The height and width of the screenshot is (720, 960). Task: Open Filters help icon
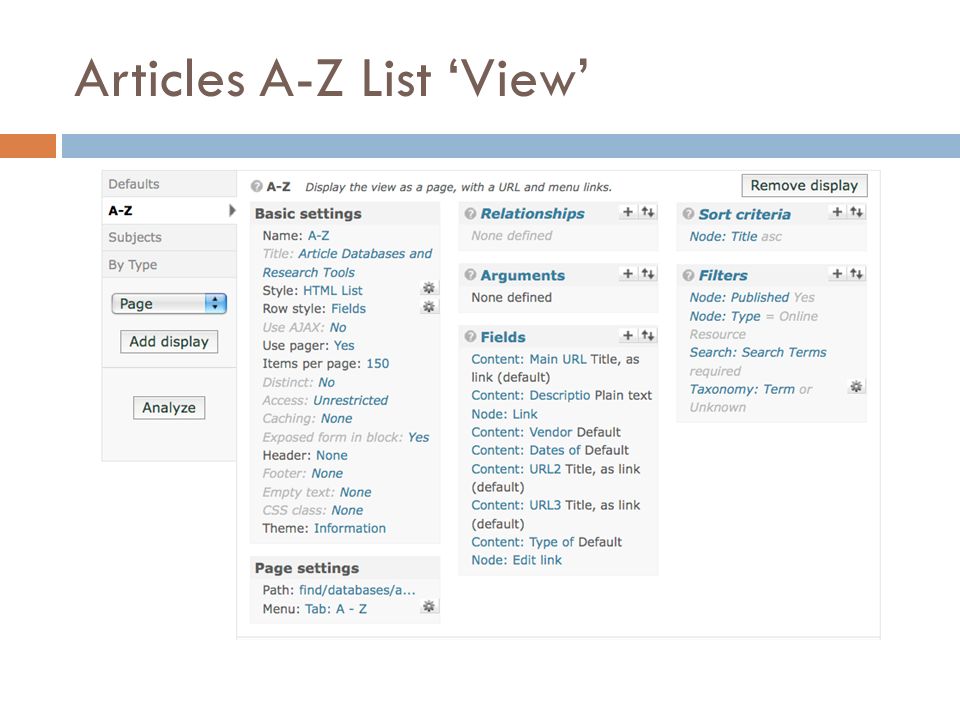[688, 276]
